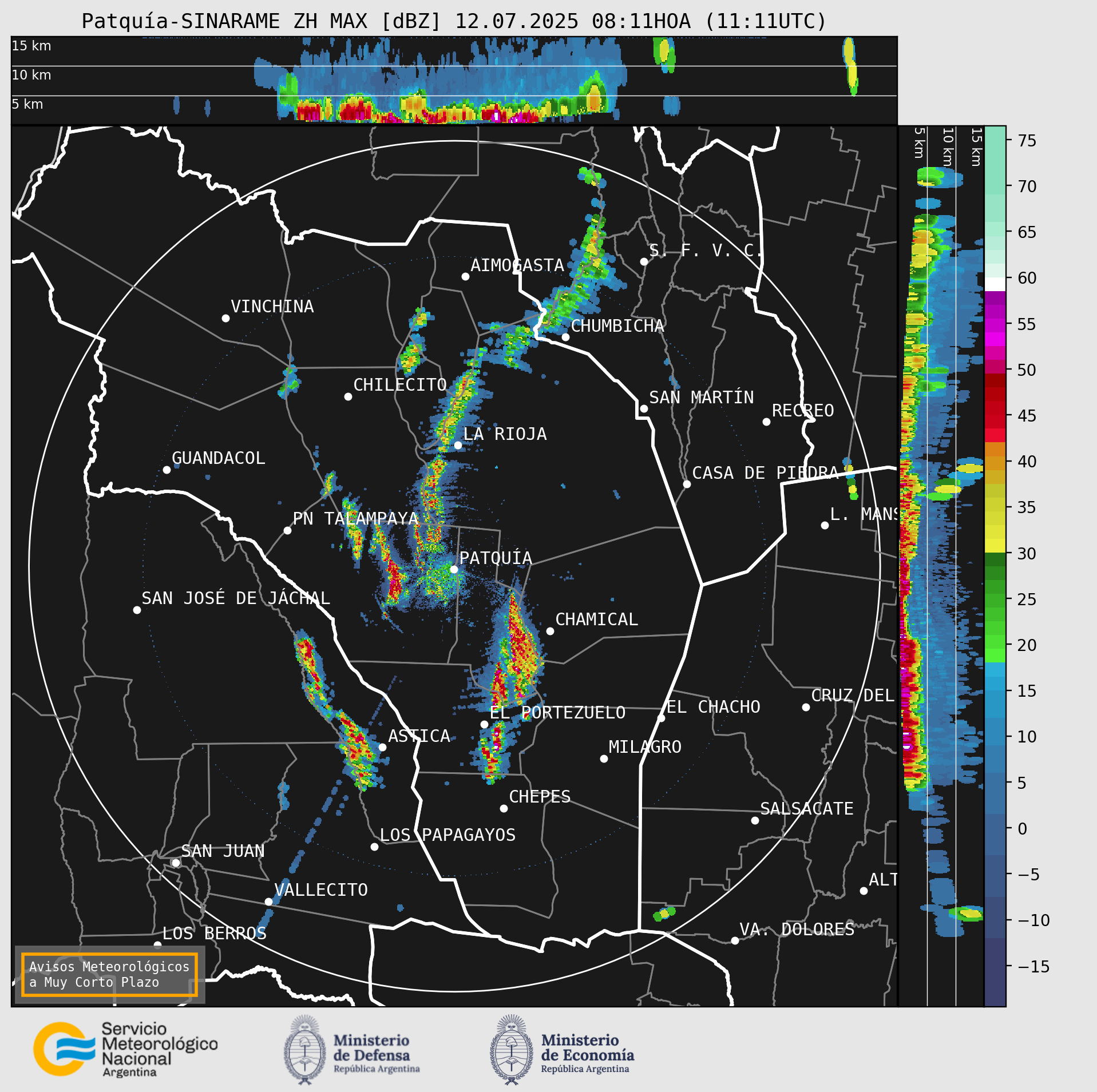
Task: Click the Chepes location dot
Action: (504, 808)
